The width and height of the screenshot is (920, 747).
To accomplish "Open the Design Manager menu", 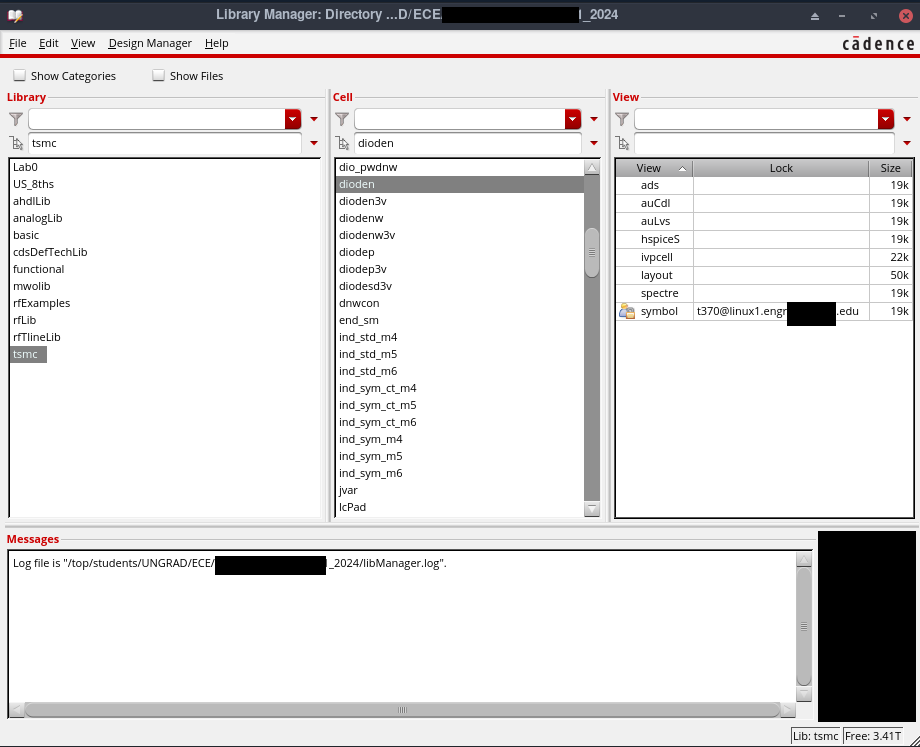I will click(x=150, y=43).
